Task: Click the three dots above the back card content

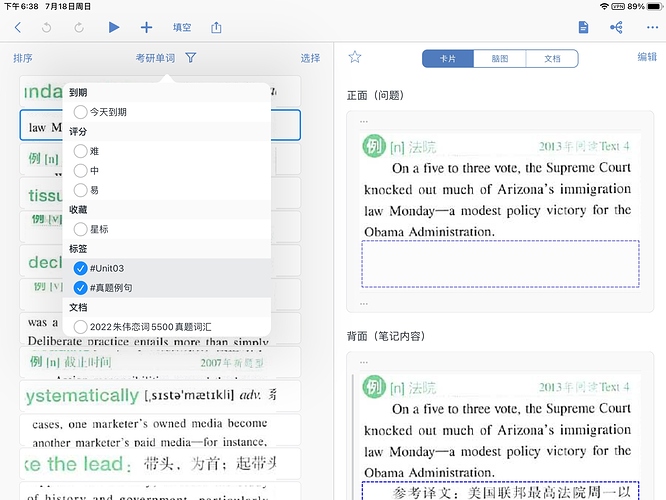Action: [x=364, y=362]
